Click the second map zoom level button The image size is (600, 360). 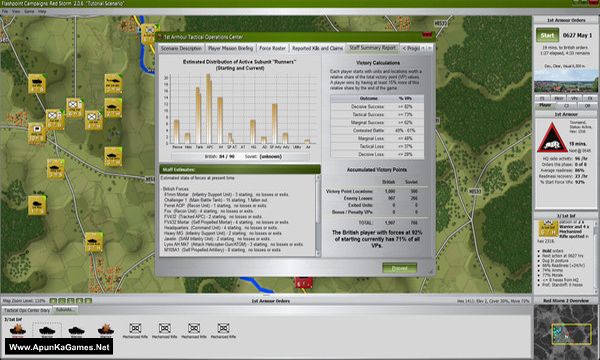[x=62, y=301]
